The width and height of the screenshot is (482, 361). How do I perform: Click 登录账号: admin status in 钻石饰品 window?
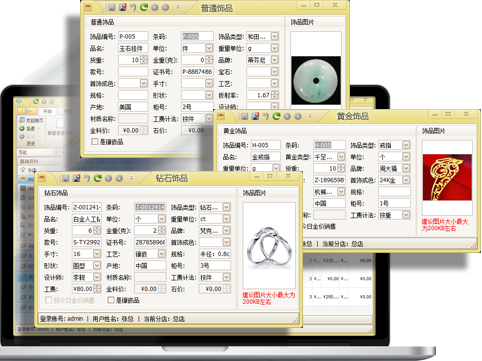(61, 319)
